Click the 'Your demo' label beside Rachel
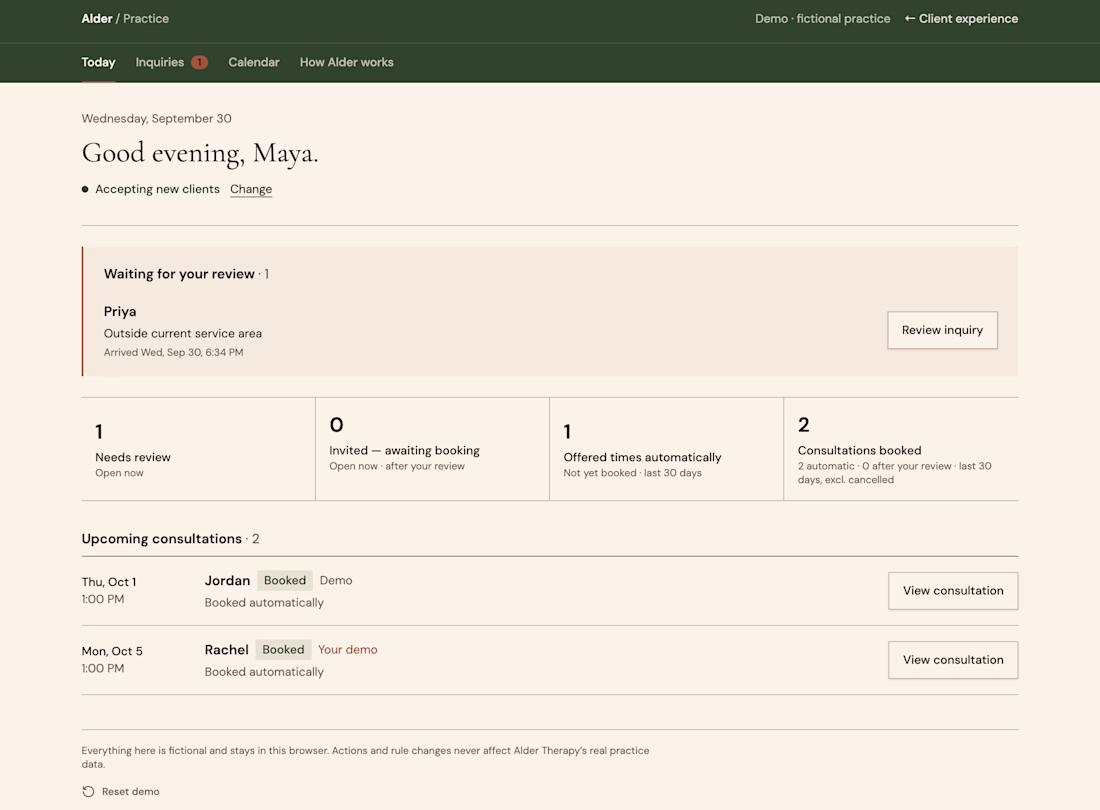Viewport: 1100px width, 810px height. click(x=348, y=650)
